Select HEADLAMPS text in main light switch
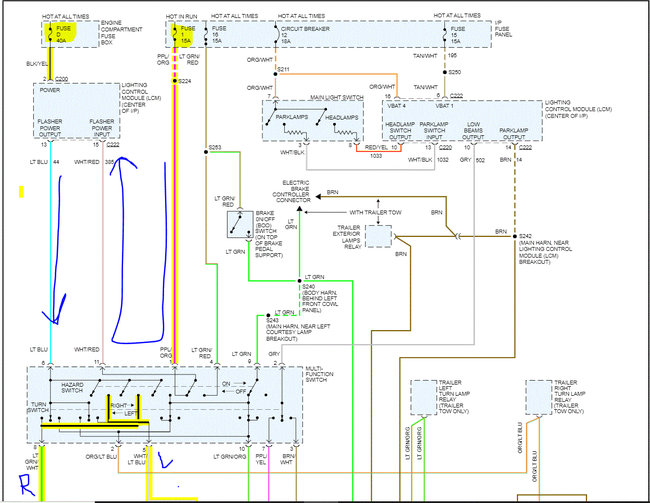 click(341, 118)
